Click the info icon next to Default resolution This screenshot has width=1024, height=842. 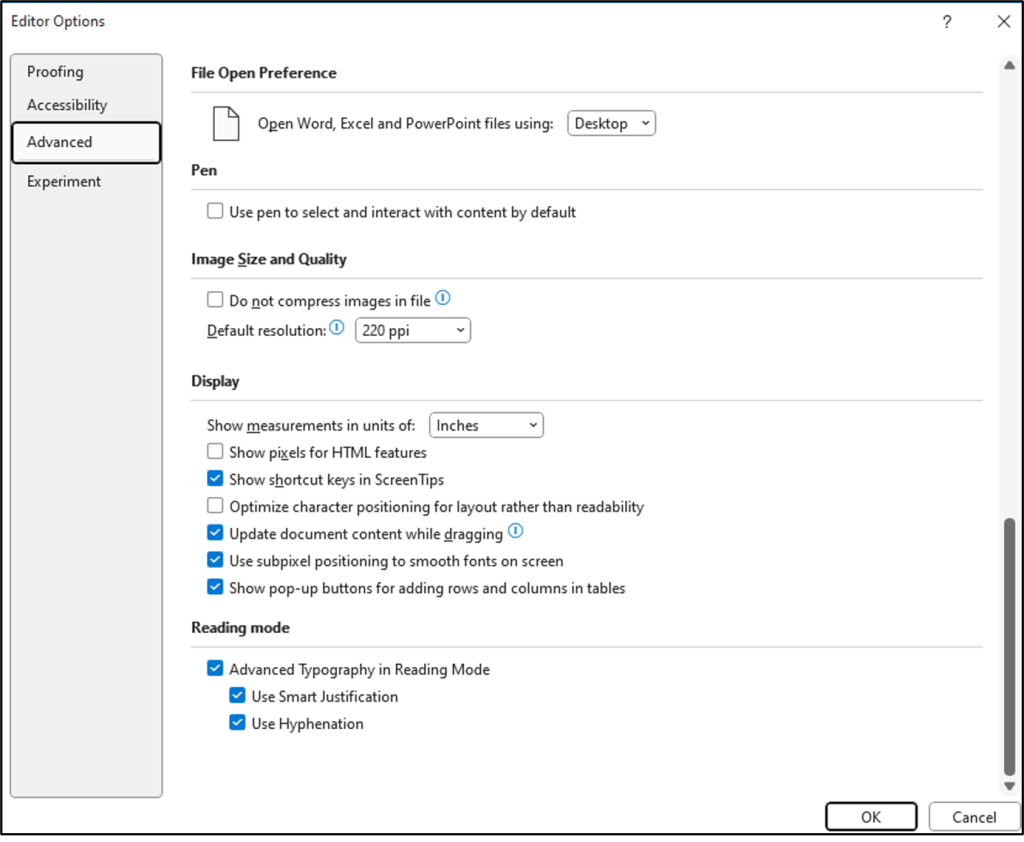click(337, 328)
